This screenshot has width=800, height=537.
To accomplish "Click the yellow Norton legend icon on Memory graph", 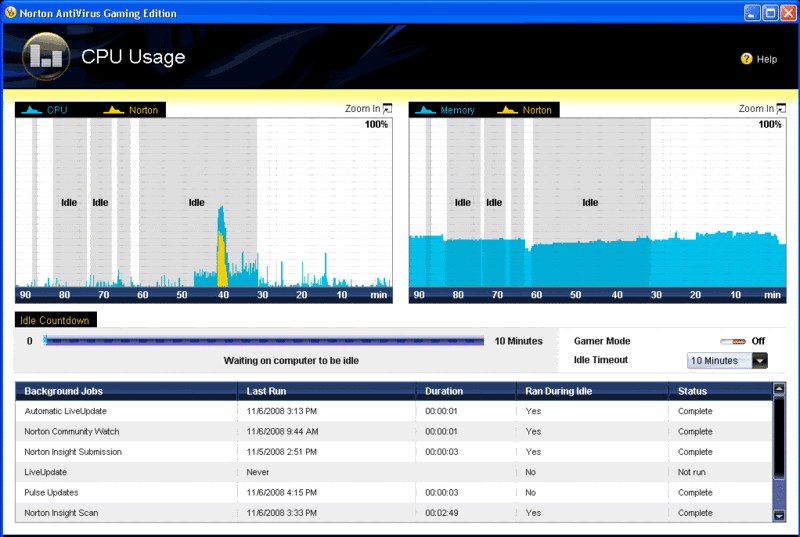I will coord(507,110).
